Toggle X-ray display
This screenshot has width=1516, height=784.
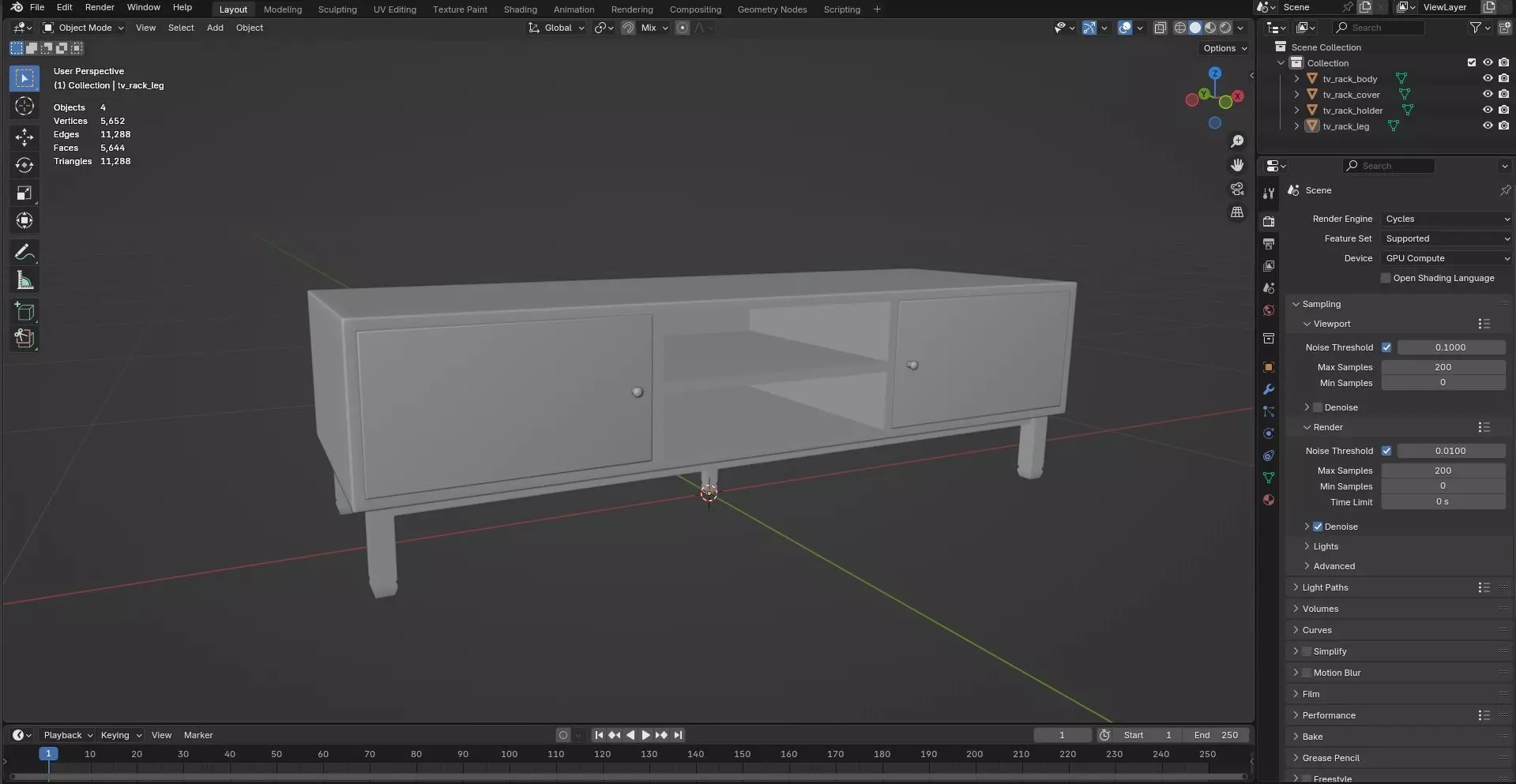[x=1160, y=28]
